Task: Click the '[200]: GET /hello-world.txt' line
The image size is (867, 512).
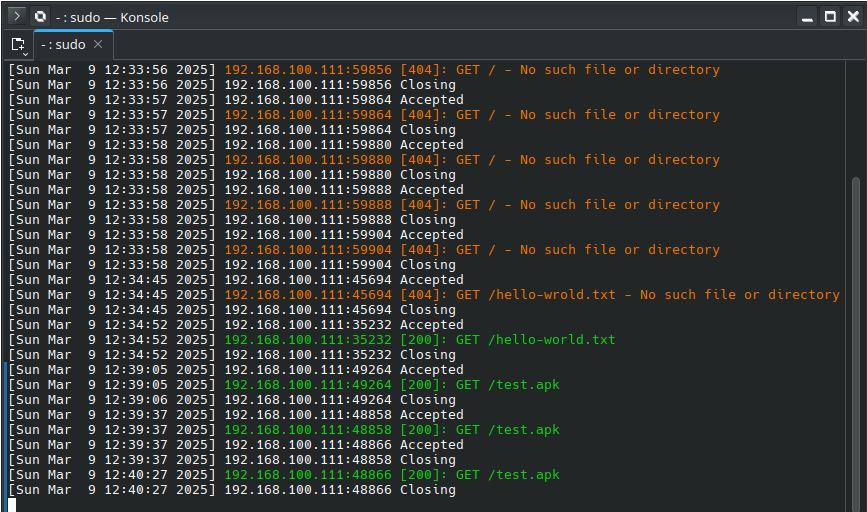Action: tap(312, 339)
